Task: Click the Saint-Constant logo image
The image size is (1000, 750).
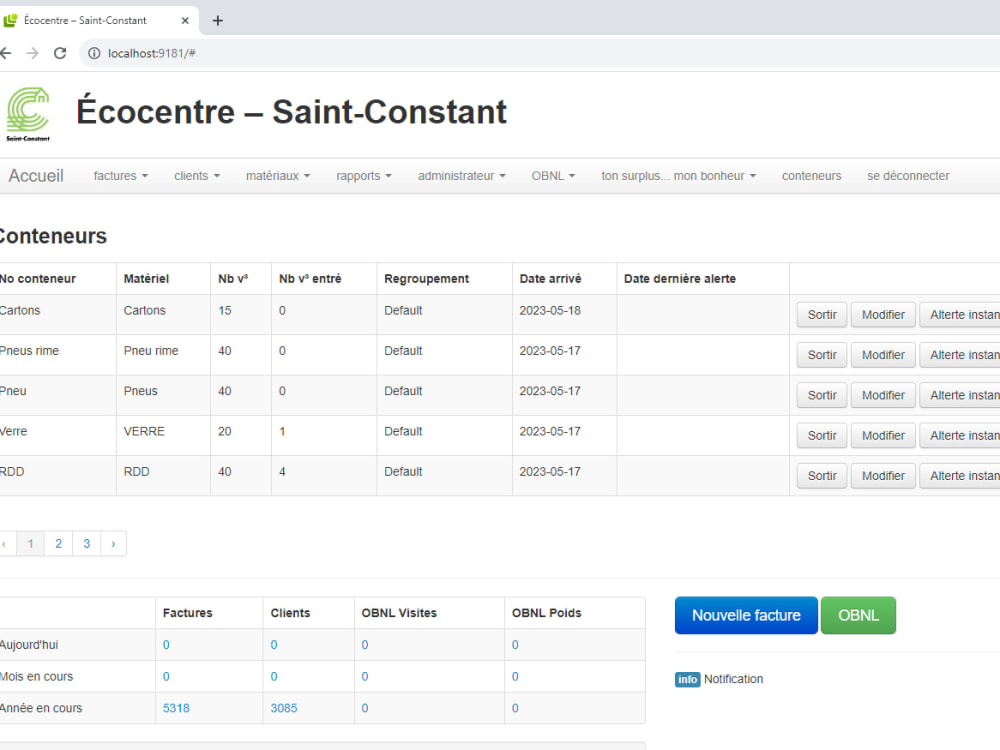Action: pyautogui.click(x=28, y=114)
